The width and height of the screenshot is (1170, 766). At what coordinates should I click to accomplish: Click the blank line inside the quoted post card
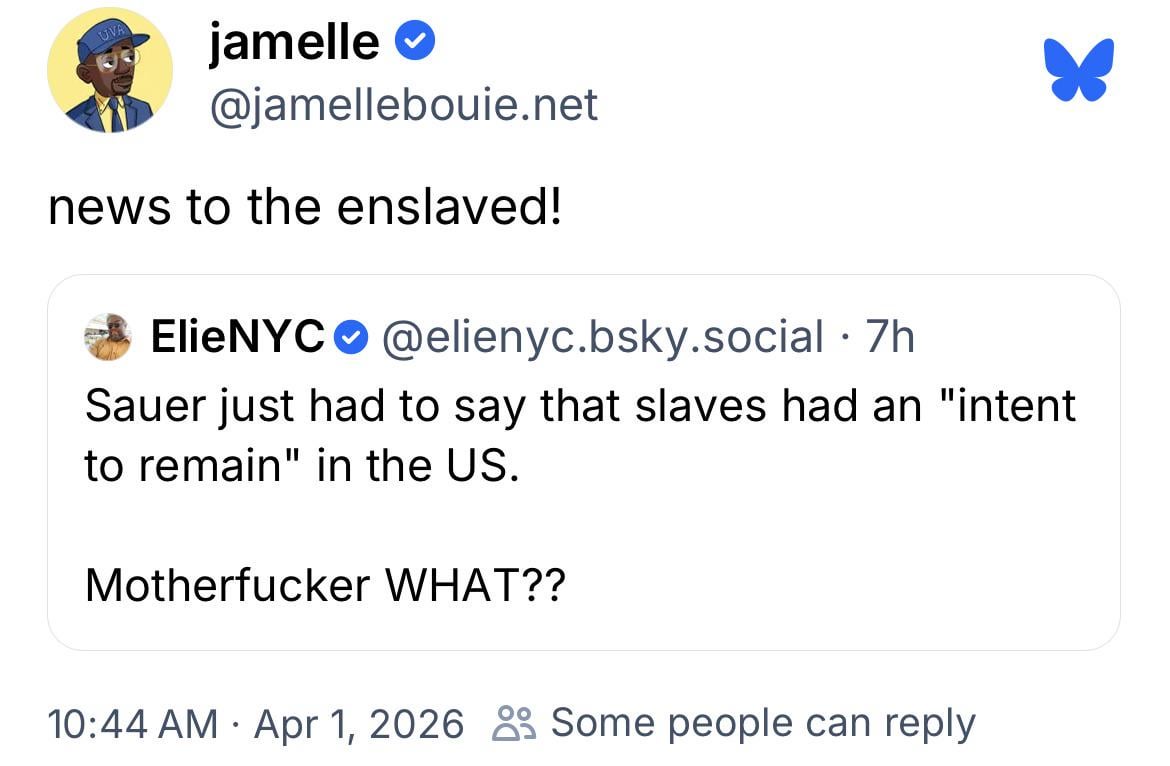pyautogui.click(x=580, y=526)
